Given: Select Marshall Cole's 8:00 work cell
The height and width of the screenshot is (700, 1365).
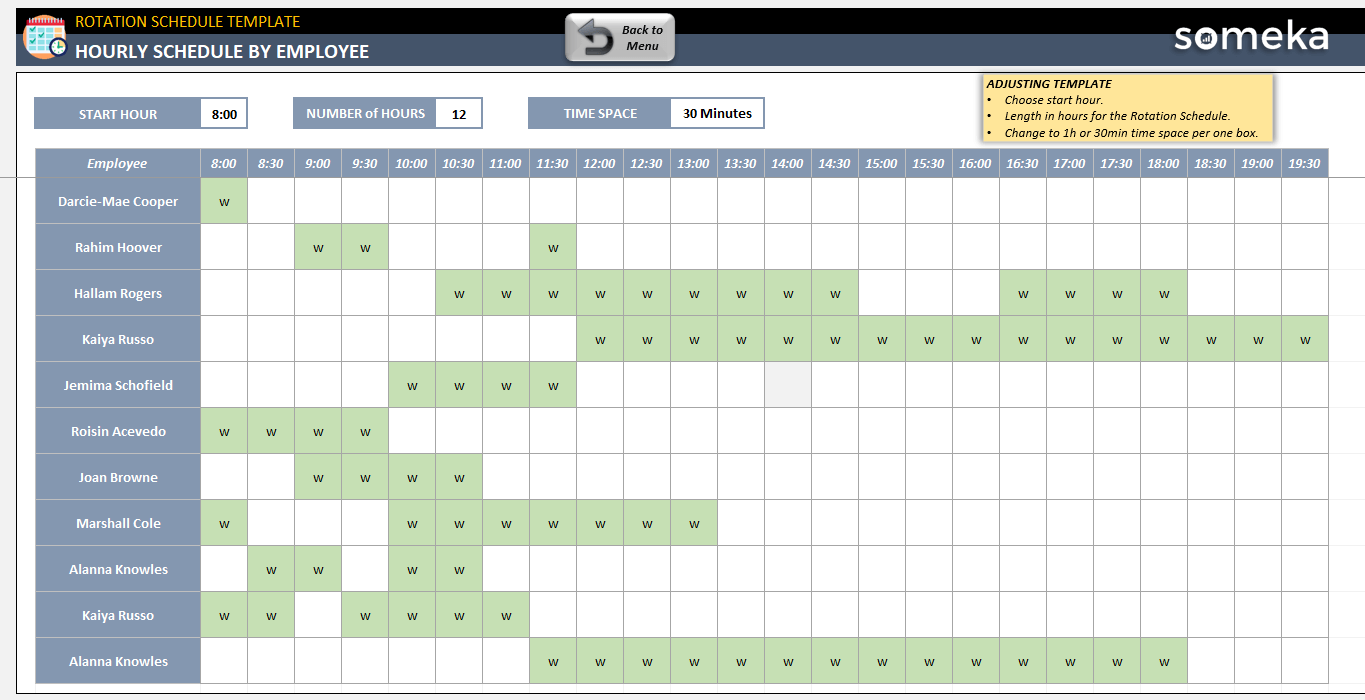Looking at the screenshot, I should [223, 522].
